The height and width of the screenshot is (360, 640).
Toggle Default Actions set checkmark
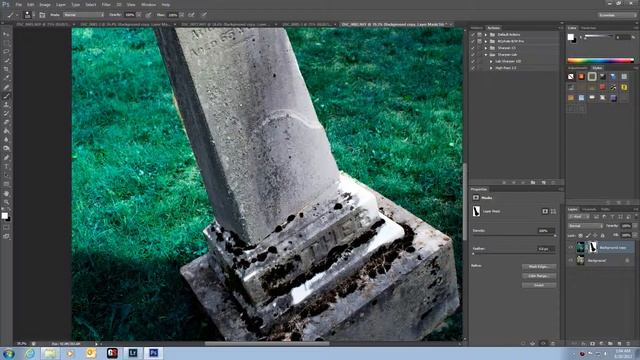pyautogui.click(x=473, y=35)
